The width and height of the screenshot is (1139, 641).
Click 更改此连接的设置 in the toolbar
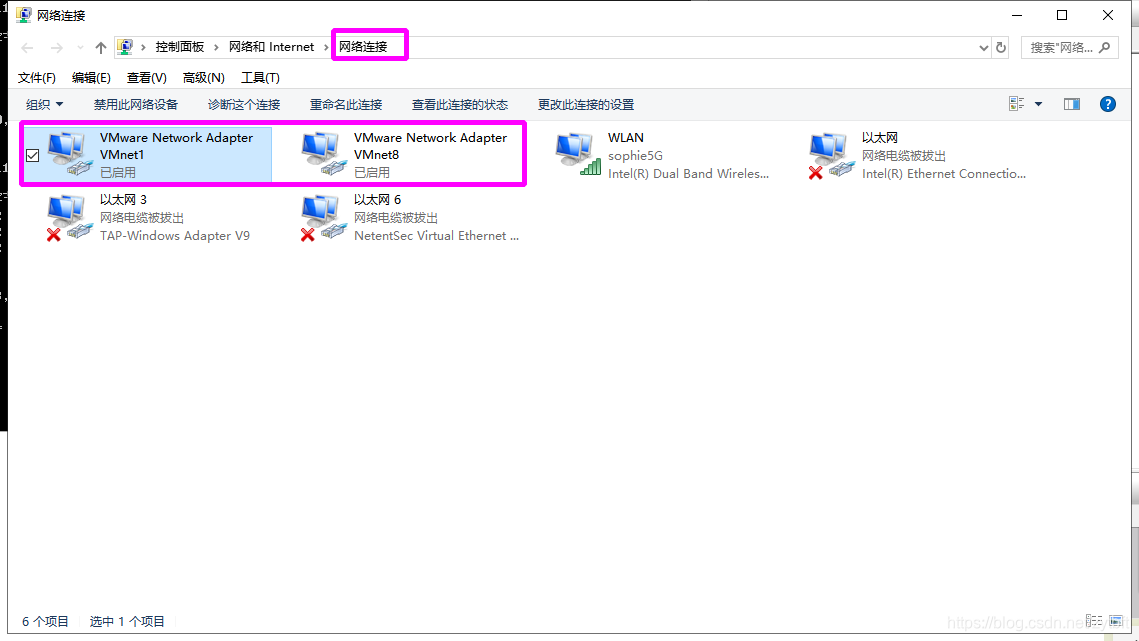pyautogui.click(x=585, y=105)
